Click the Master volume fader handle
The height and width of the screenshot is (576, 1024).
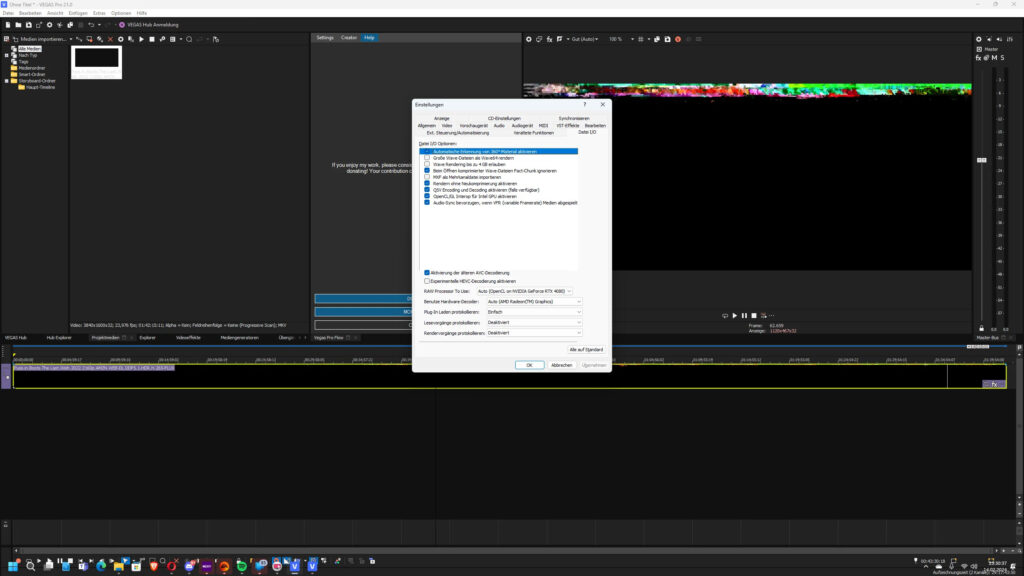pos(981,160)
